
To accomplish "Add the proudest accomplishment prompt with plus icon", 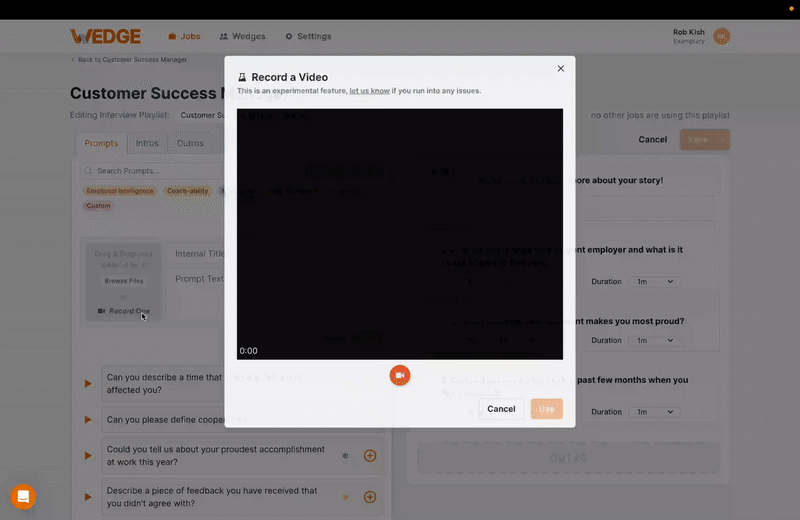I will tap(370, 456).
